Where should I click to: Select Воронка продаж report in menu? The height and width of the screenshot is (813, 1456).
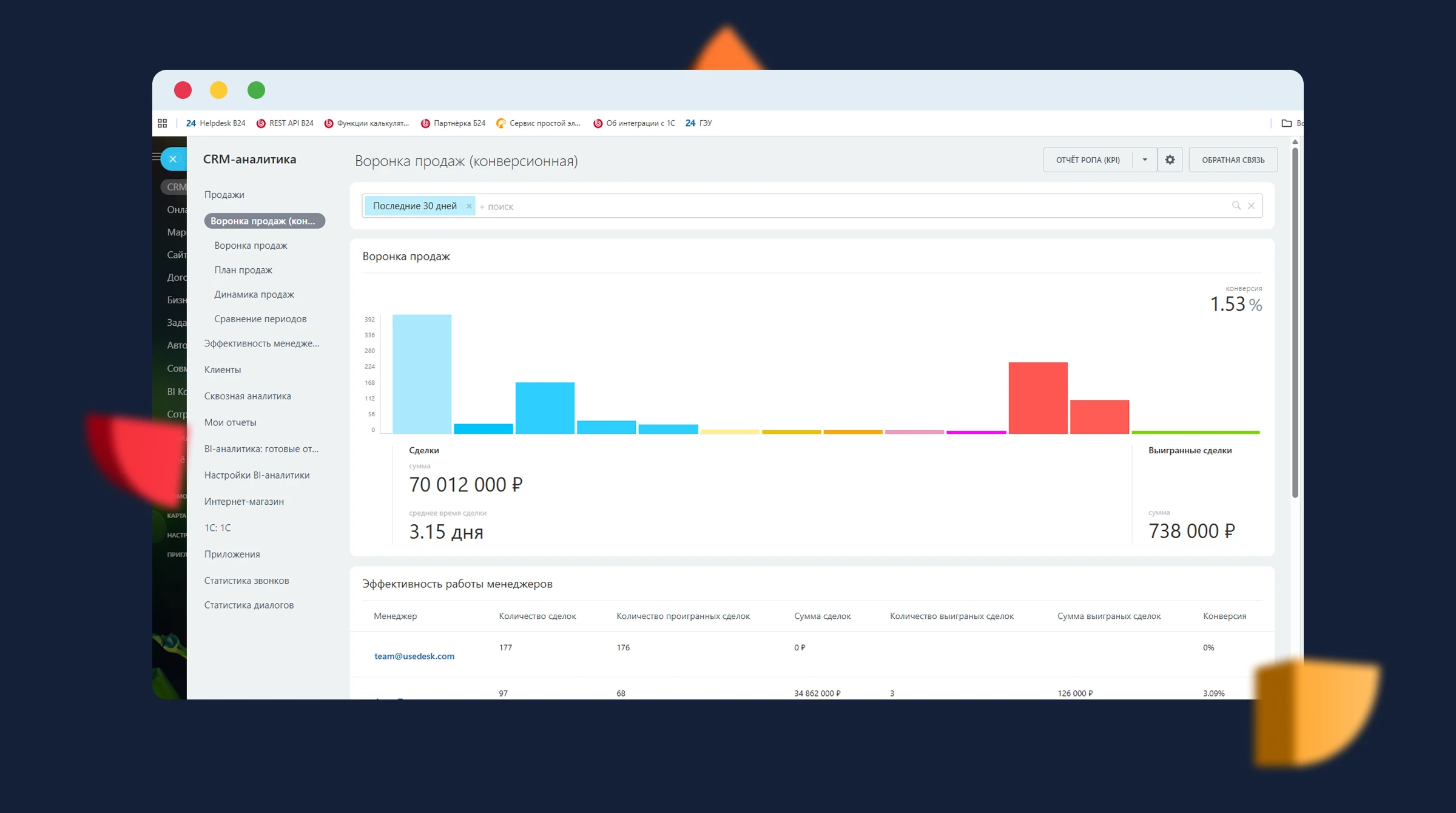pyautogui.click(x=251, y=246)
